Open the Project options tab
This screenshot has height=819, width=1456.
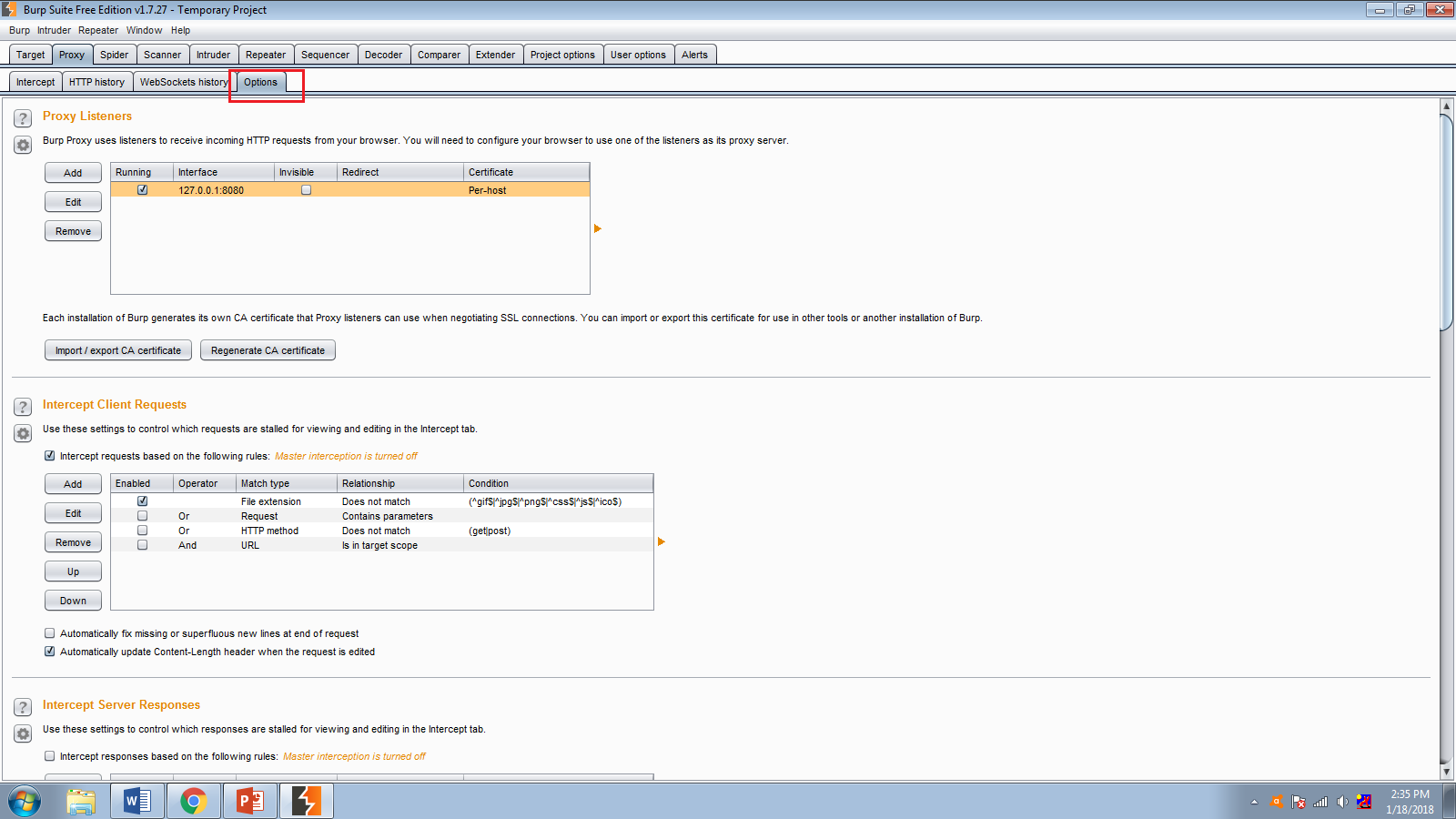[x=562, y=55]
